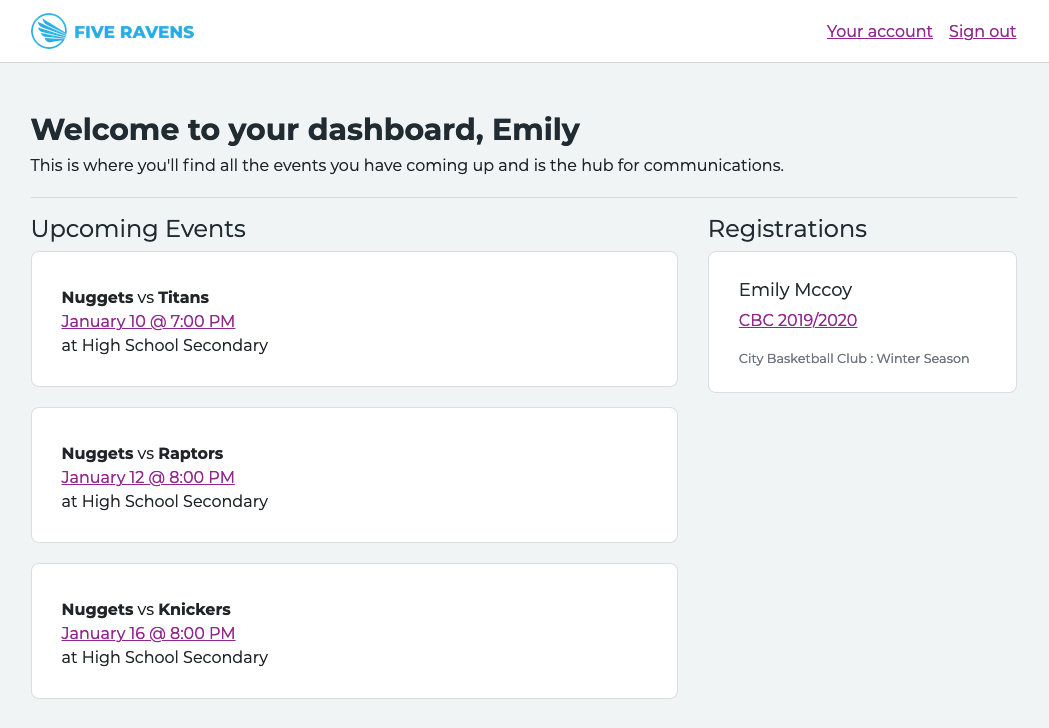Click the venue text in the Titans event card
The height and width of the screenshot is (728, 1049).
tap(165, 345)
